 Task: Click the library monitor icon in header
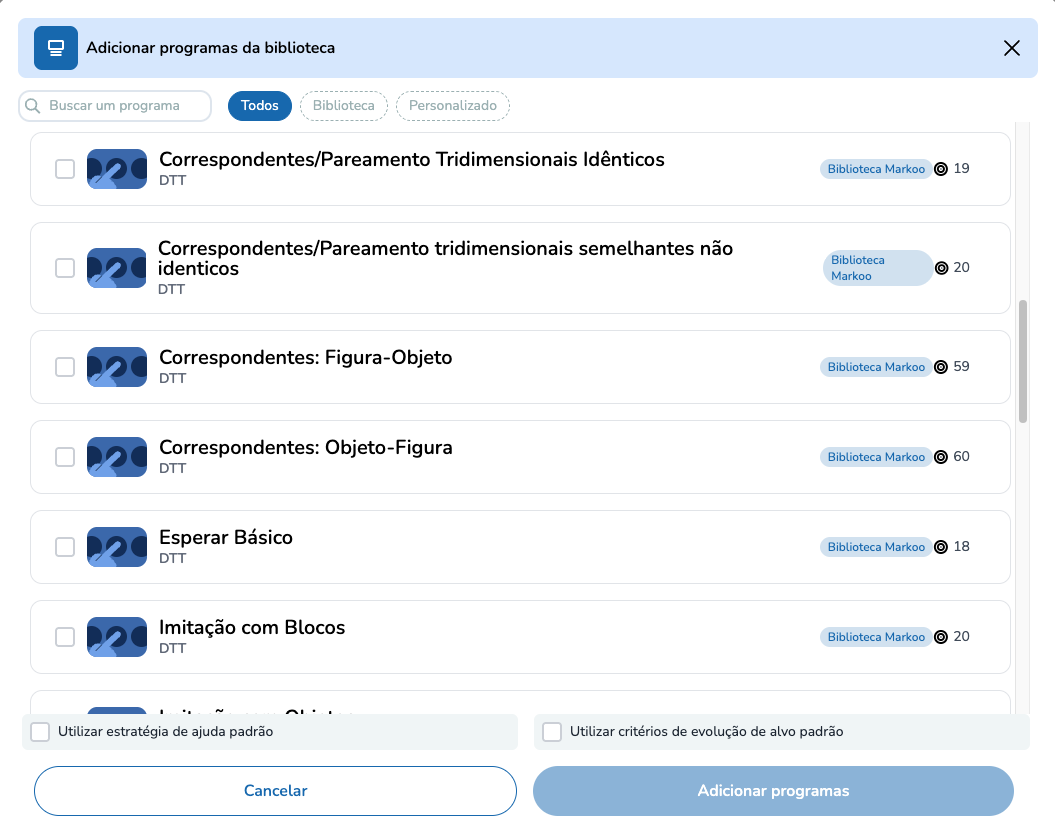coord(56,48)
